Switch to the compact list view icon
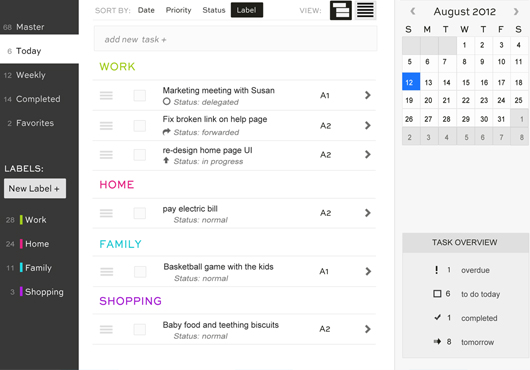Viewport: 530px width, 370px height. pyautogui.click(x=365, y=10)
